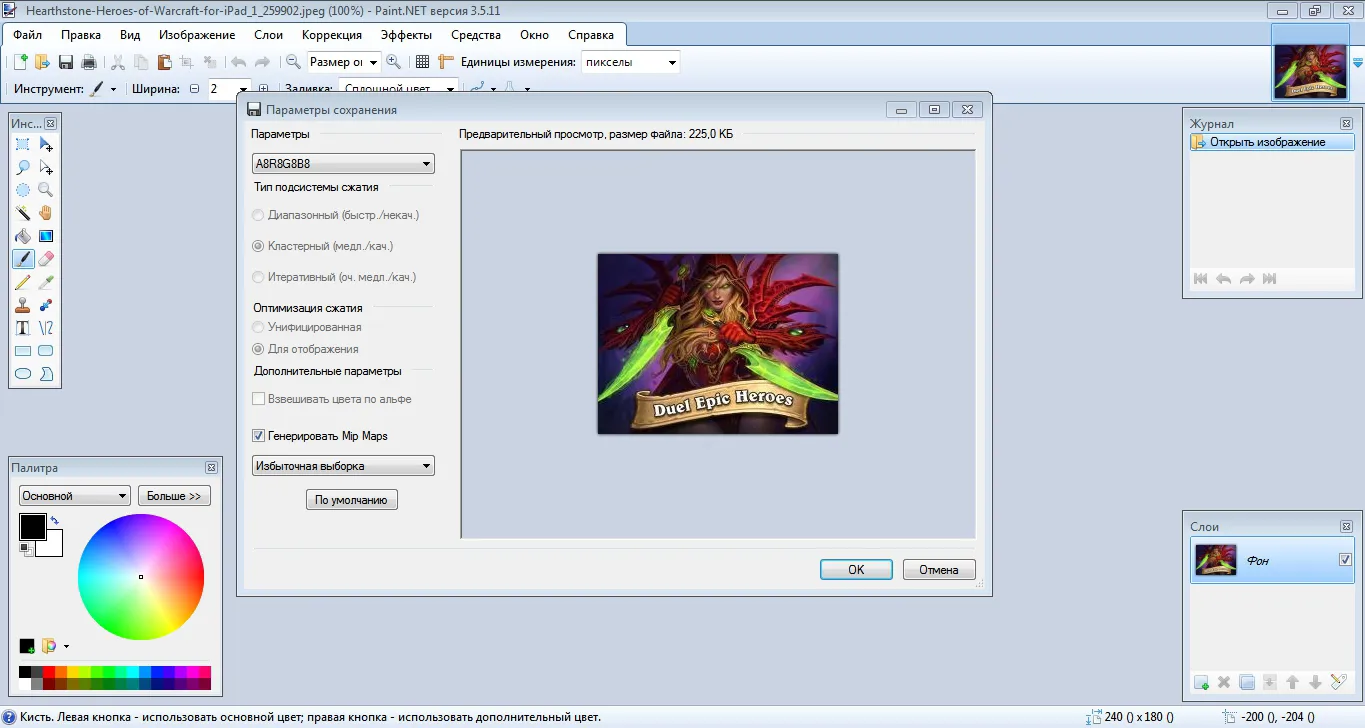Viewport: 1365px width, 728px height.
Task: Toggle visibility checkbox of Фон layer
Action: [x=1345, y=560]
